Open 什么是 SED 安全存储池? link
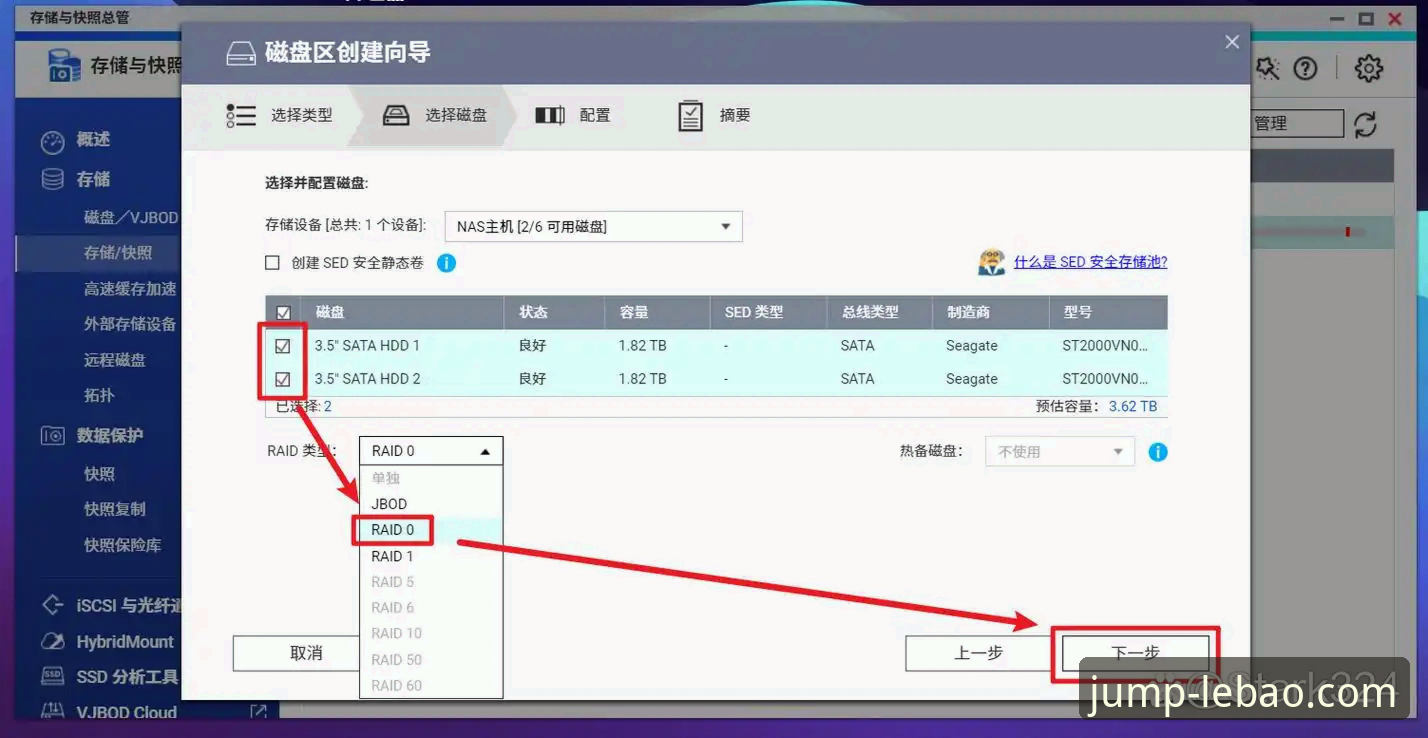Viewport: 1428px width, 738px height. (x=1090, y=262)
